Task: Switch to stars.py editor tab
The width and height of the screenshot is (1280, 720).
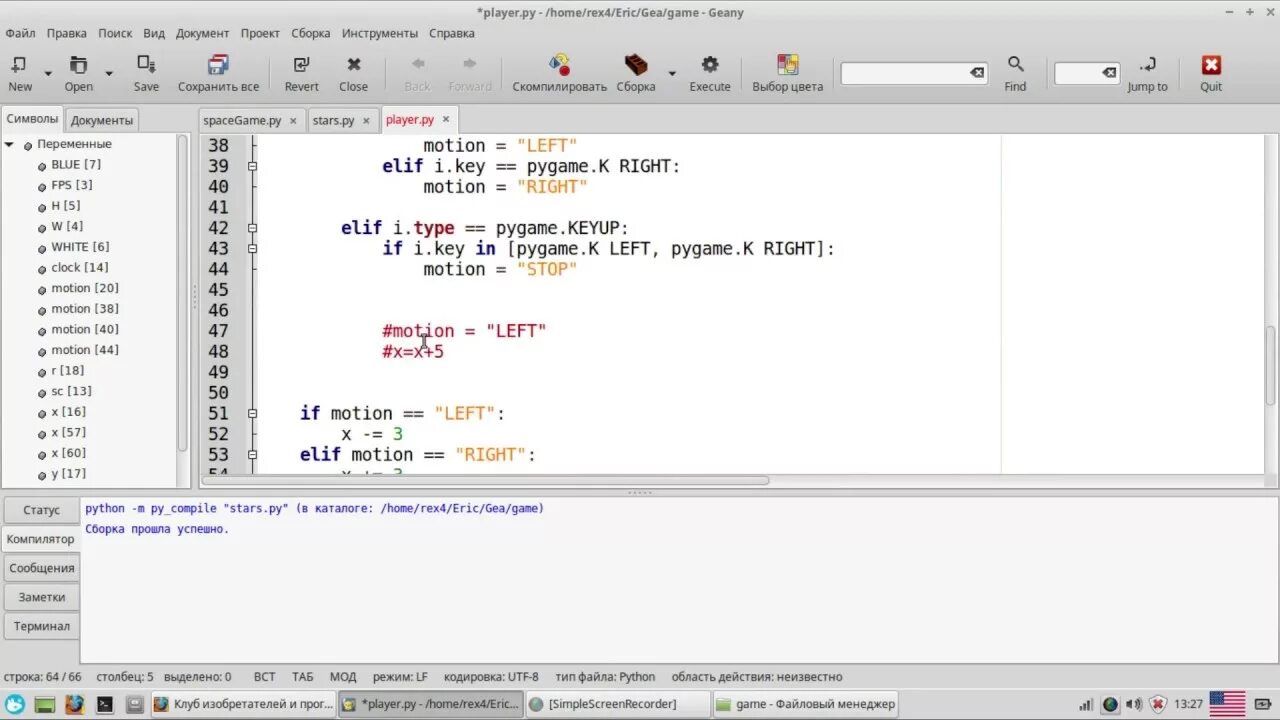Action: (334, 120)
